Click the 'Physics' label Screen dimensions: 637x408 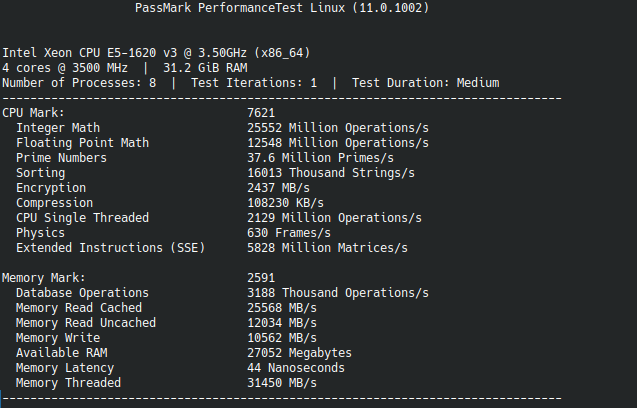point(40,233)
